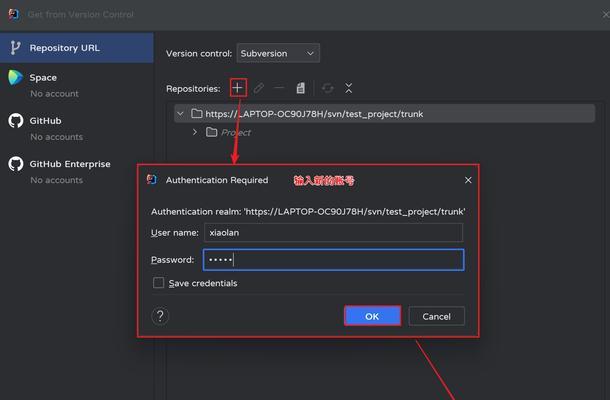Open the help question mark button

[x=160, y=316]
